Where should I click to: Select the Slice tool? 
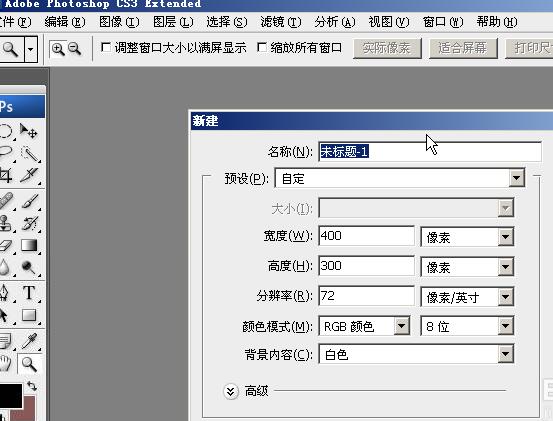pos(29,175)
